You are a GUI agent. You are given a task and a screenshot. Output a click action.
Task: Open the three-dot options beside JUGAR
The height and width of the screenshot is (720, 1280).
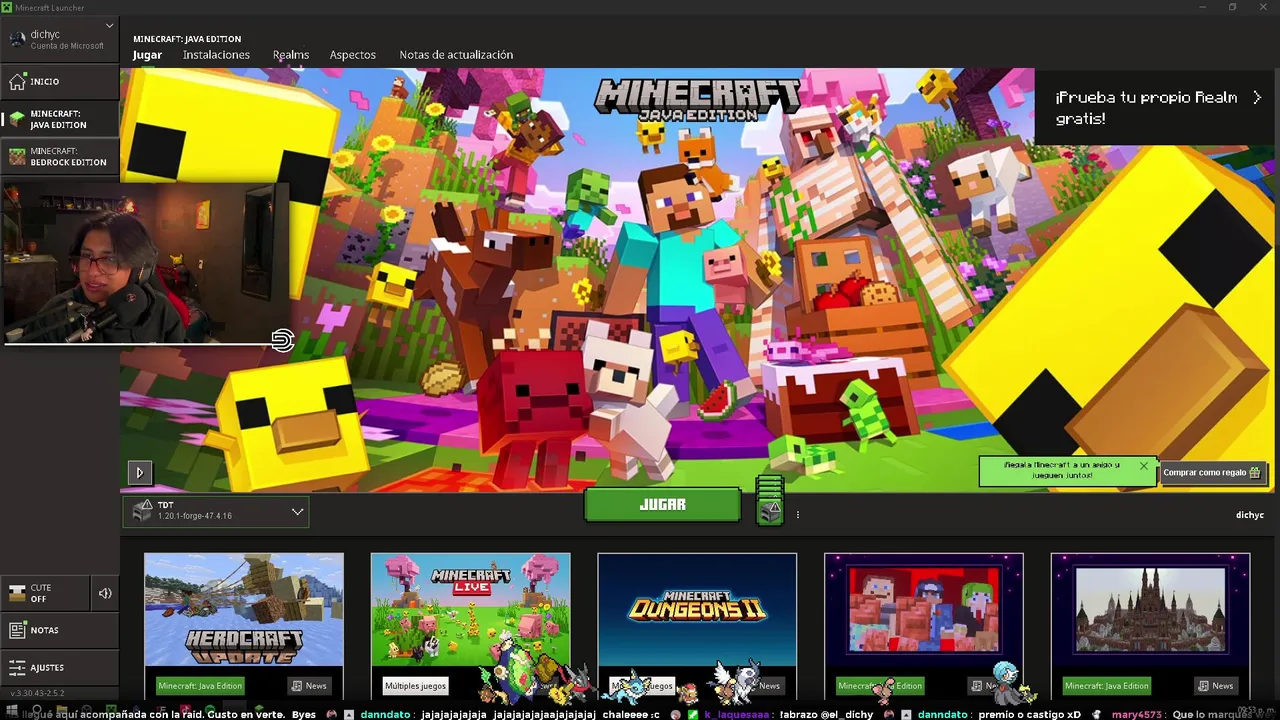(797, 515)
